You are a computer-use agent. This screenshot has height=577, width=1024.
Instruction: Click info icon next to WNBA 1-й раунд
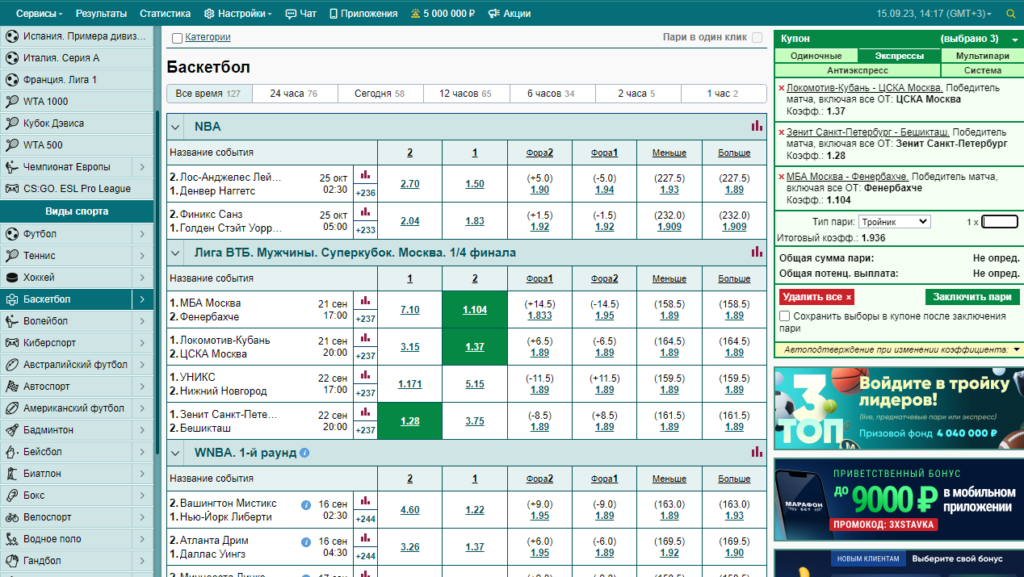(x=304, y=452)
